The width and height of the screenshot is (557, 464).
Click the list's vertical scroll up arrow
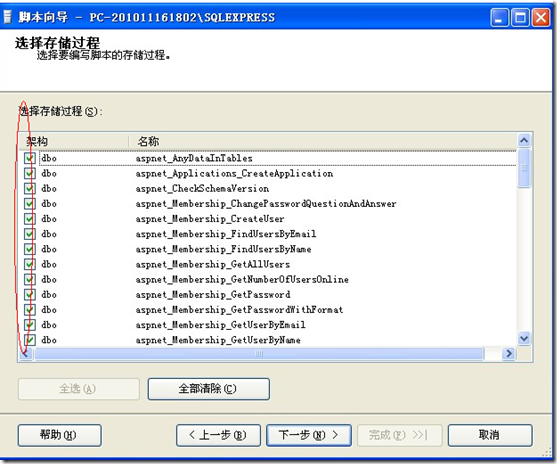coord(524,141)
